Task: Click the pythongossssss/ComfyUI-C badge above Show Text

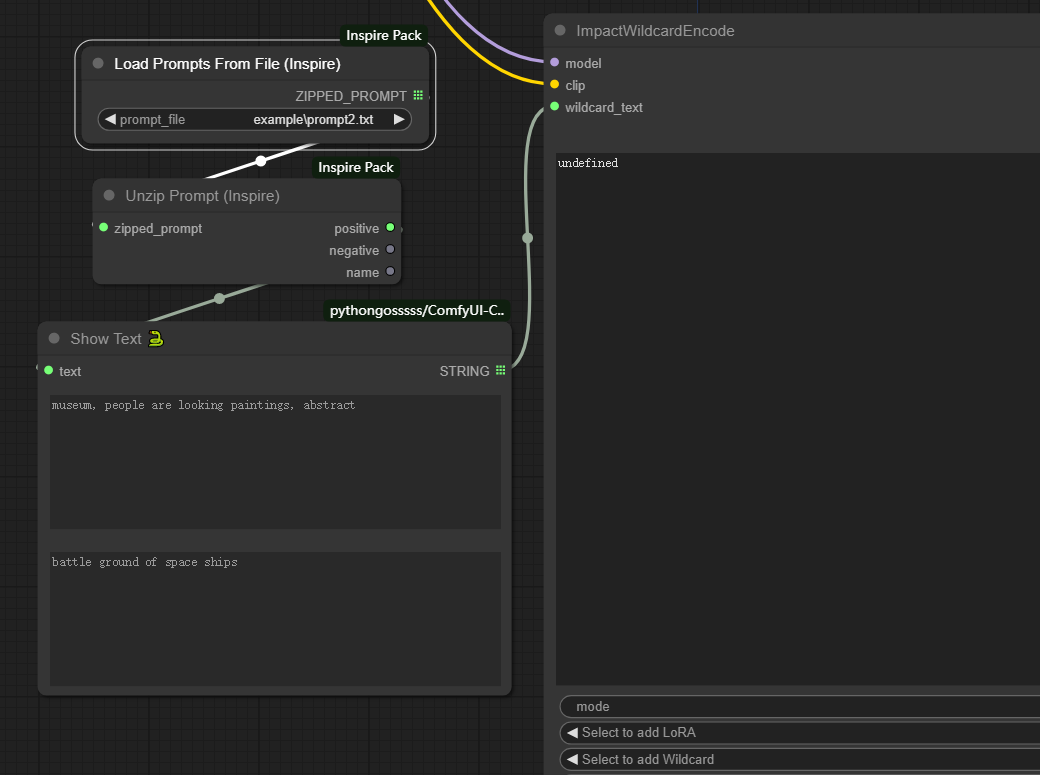Action: [417, 310]
